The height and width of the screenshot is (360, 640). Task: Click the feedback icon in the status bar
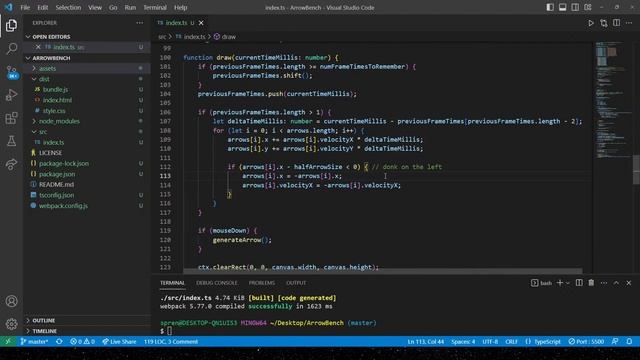click(615, 342)
